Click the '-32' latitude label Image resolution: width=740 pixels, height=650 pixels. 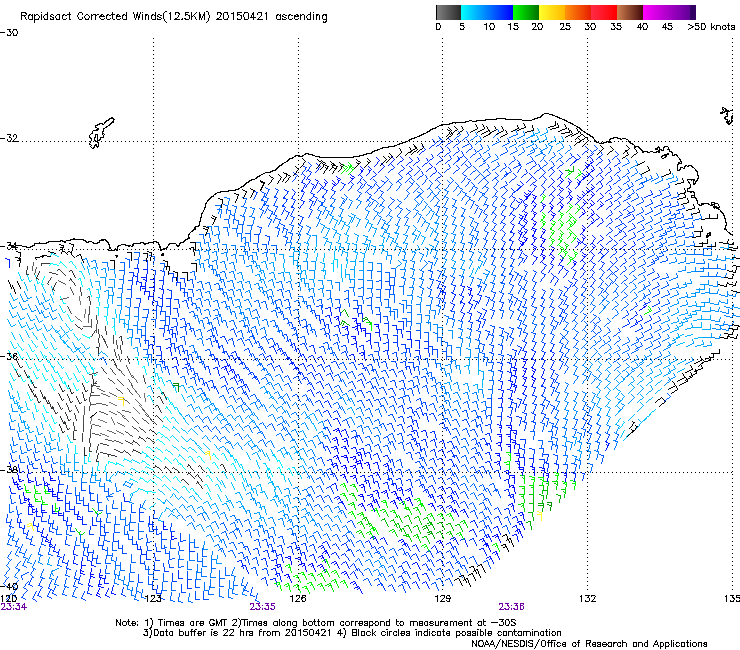[x=9, y=138]
